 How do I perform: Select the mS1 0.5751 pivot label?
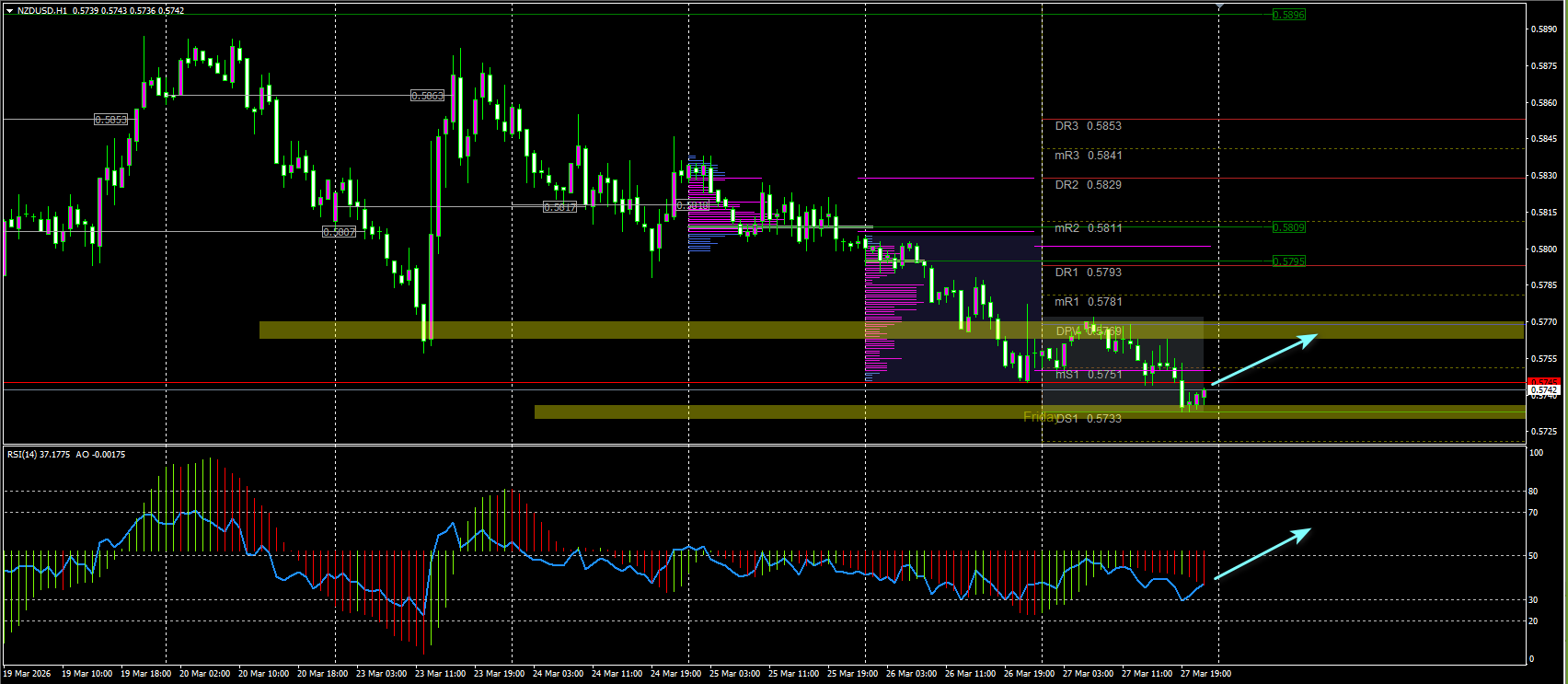(x=1088, y=375)
